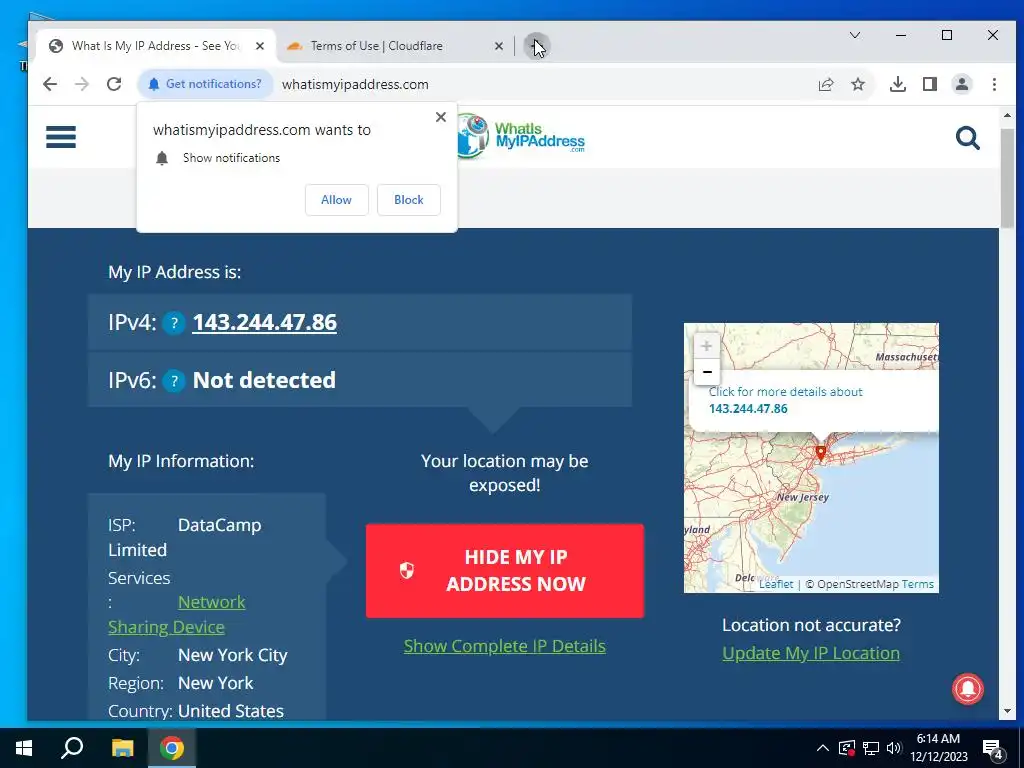Open Chrome downloads icon
This screenshot has width=1024, height=768.
[x=898, y=84]
